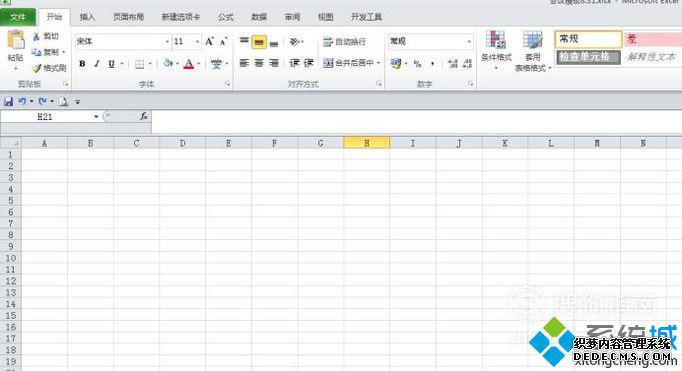682x371 pixels.
Task: Apply the Check Cell (检查单元格) gray style
Action: [588, 57]
